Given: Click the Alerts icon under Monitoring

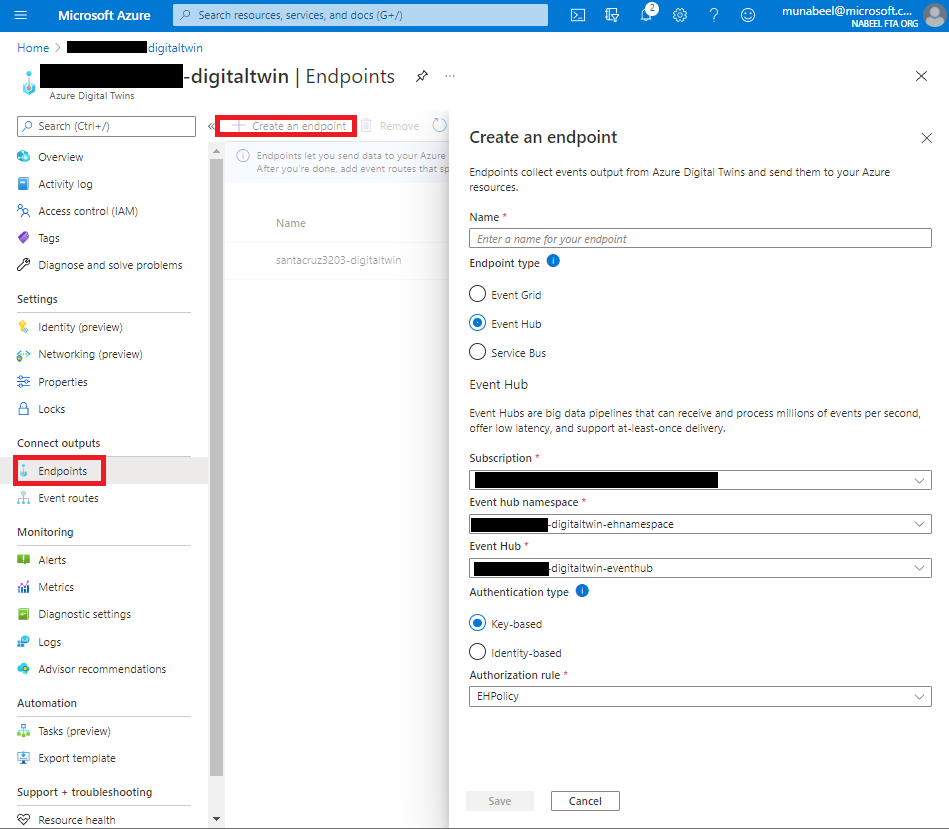Looking at the screenshot, I should [24, 560].
